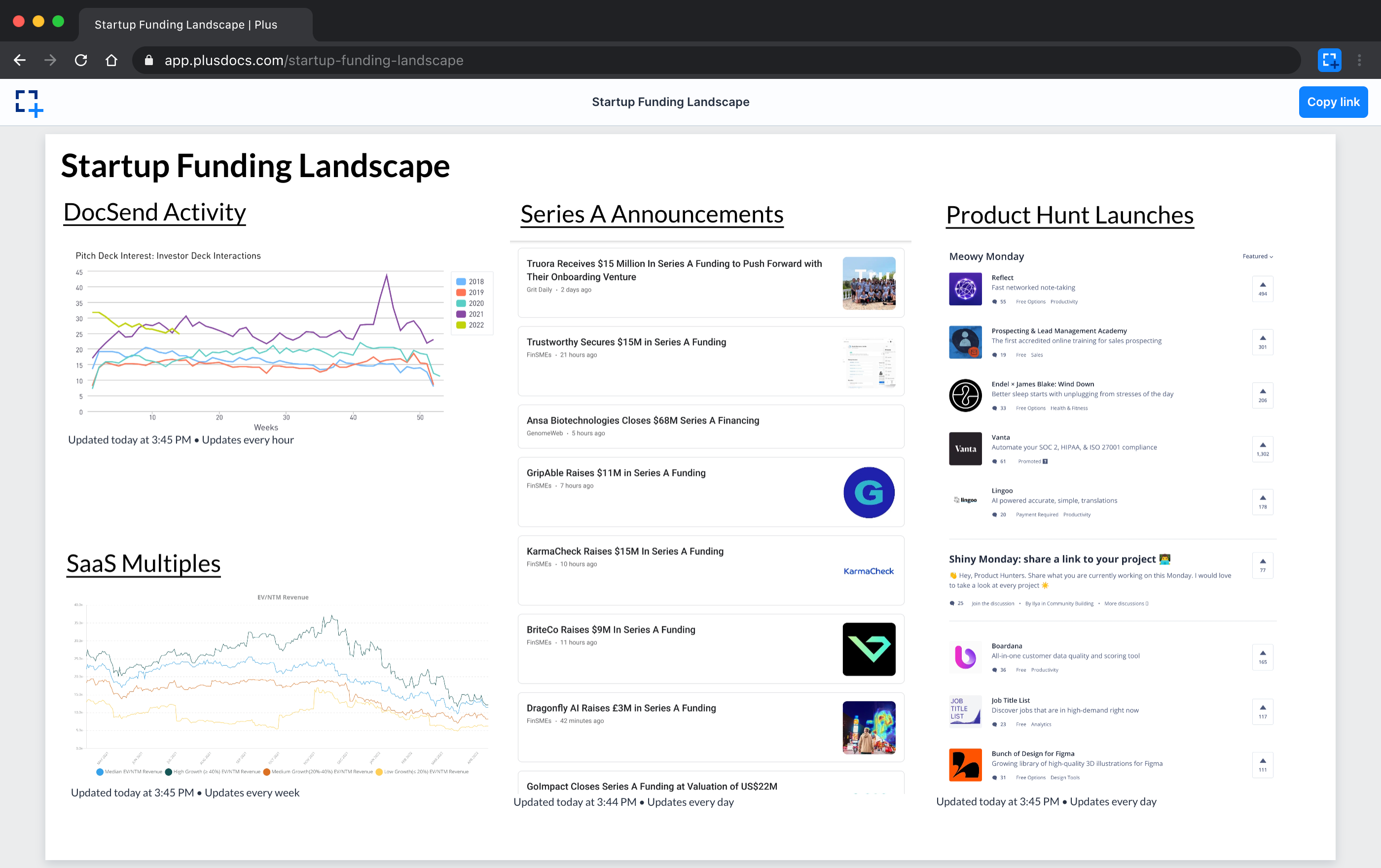Screen dimensions: 1381x868
Task: Upvote Reflect with the 494 arrow
Action: coord(1262,289)
